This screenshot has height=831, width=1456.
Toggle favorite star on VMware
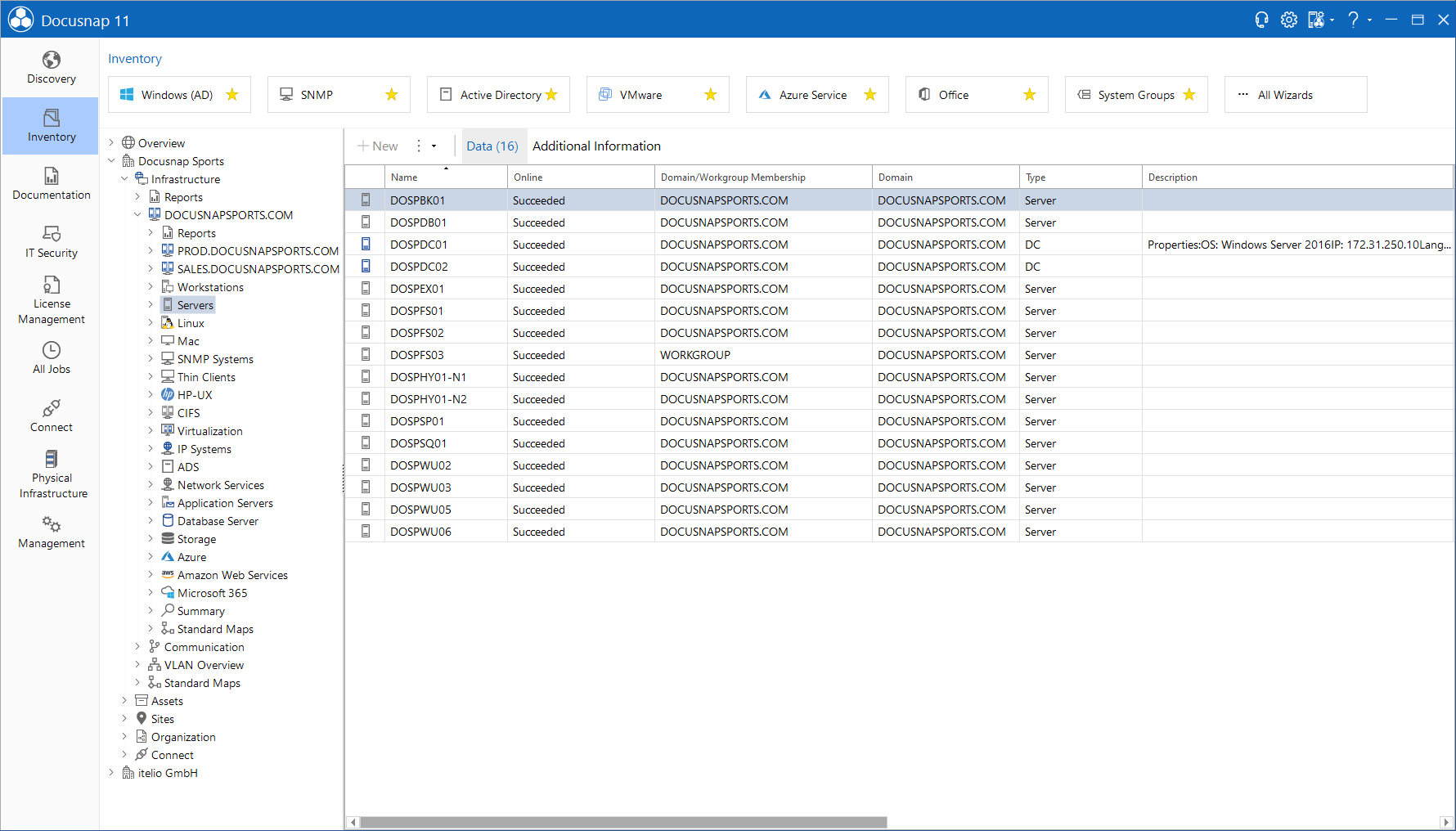pos(711,95)
